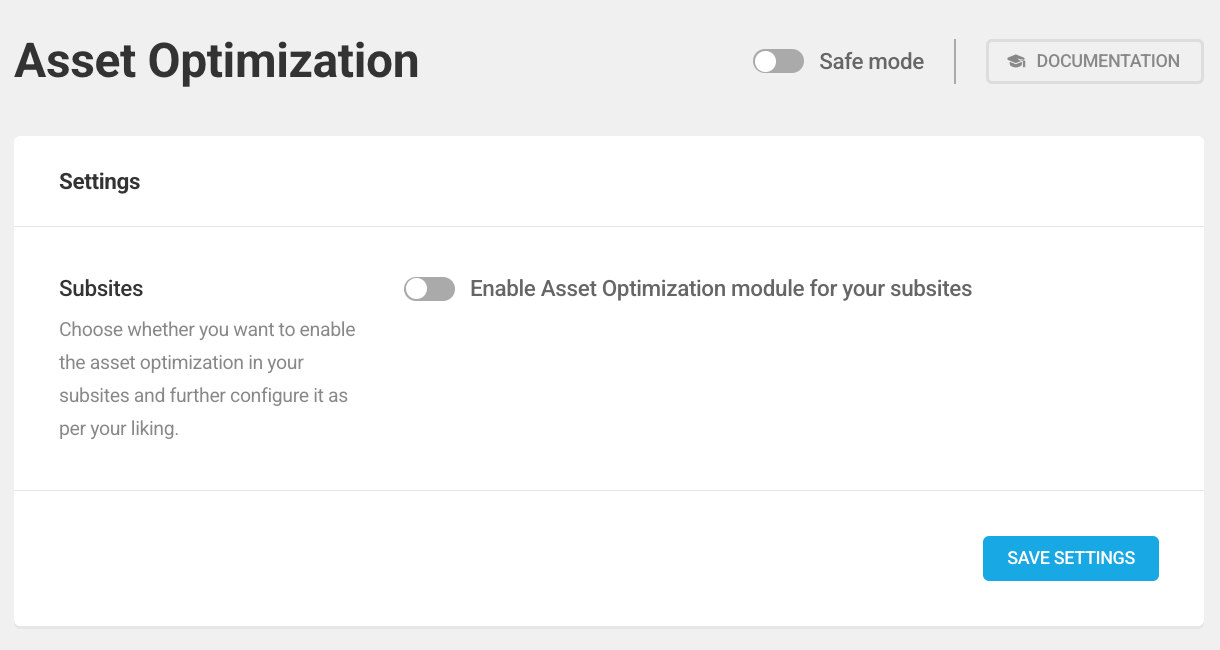Toggle Asset Optimization for subsites
The image size is (1220, 650).
pyautogui.click(x=429, y=288)
